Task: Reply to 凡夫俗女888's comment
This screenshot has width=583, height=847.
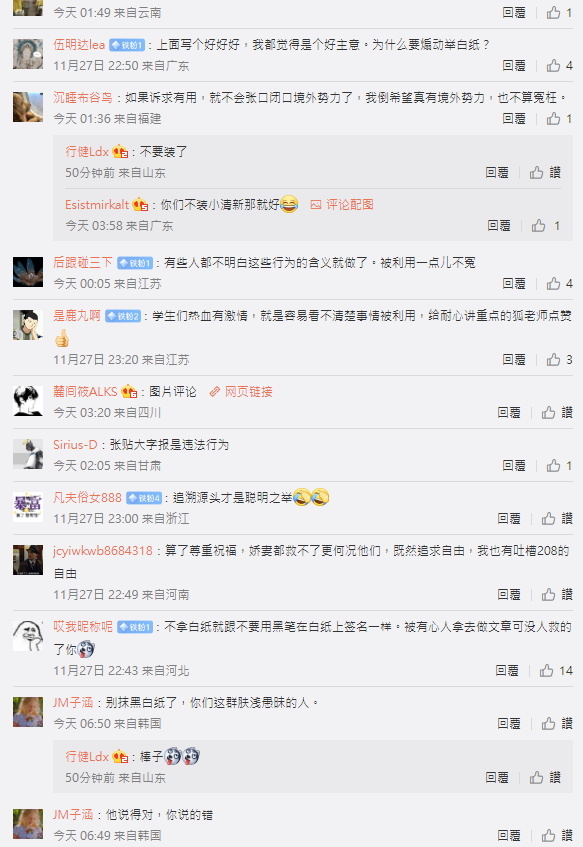Action: point(508,518)
